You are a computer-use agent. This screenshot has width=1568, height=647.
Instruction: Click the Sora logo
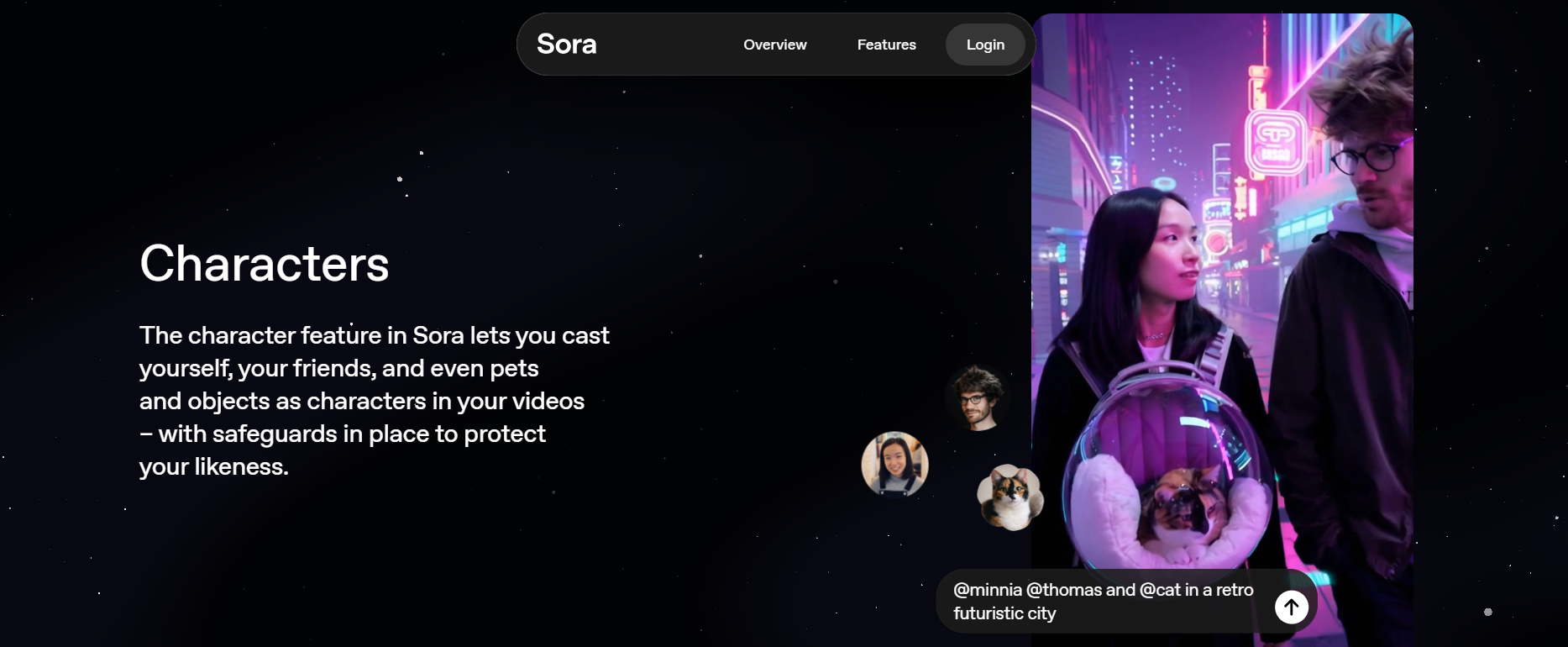point(567,44)
